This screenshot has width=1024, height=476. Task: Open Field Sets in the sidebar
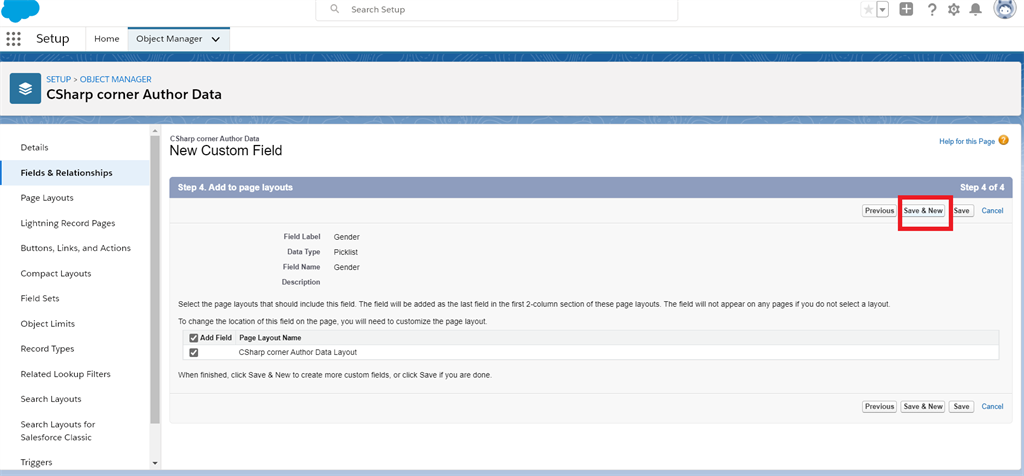click(x=40, y=298)
